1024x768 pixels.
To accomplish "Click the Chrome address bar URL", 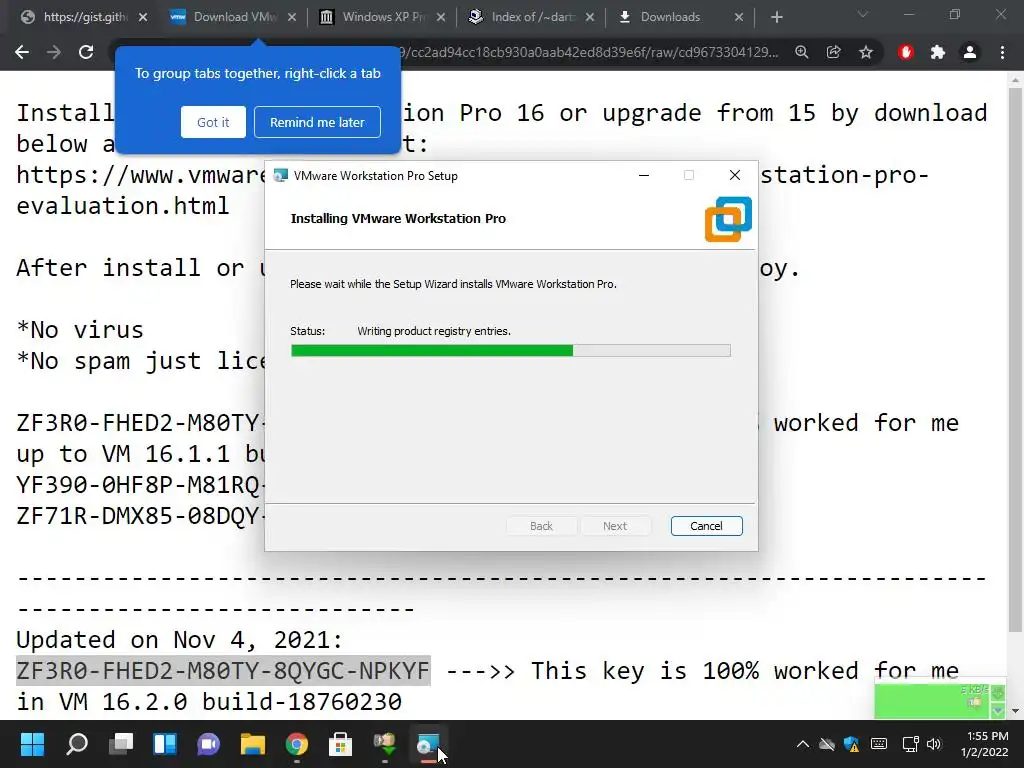I will (x=588, y=52).
